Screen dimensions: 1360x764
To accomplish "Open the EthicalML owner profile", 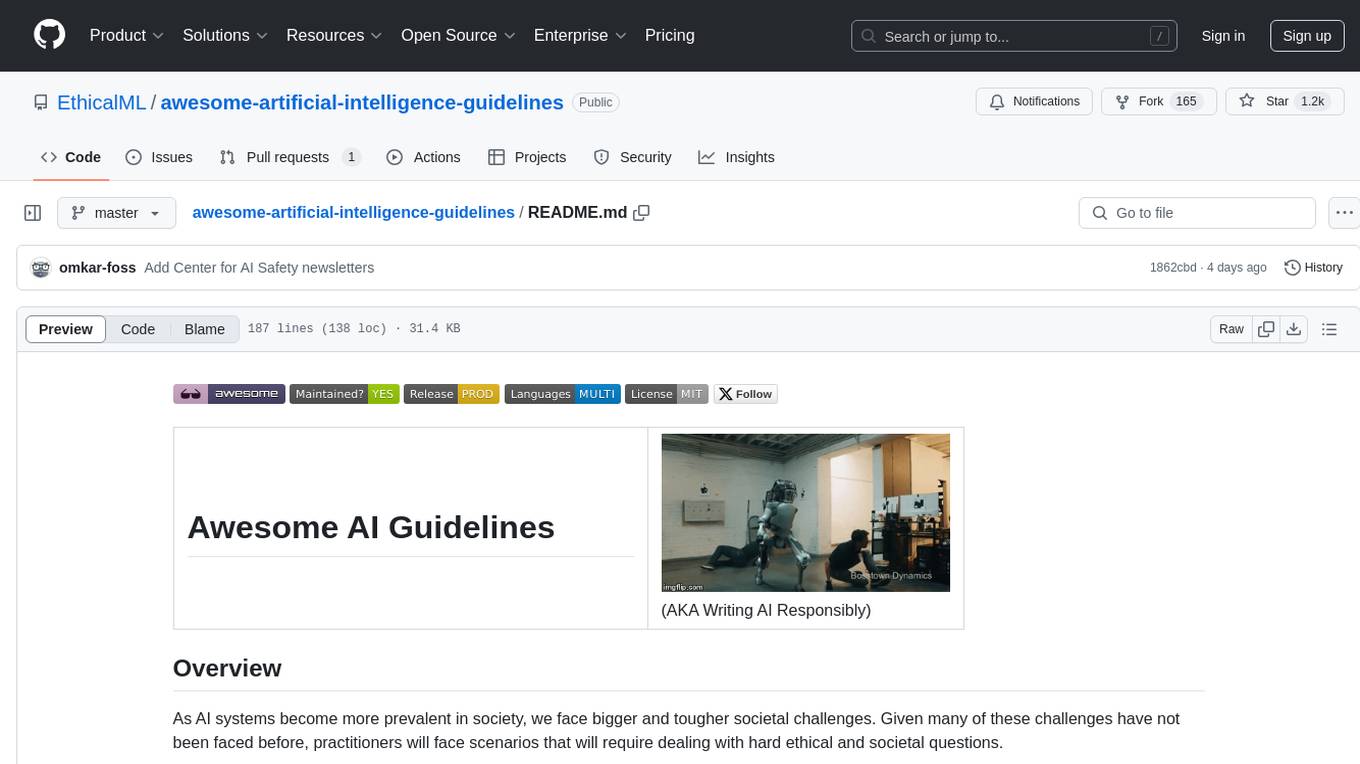I will click(101, 102).
